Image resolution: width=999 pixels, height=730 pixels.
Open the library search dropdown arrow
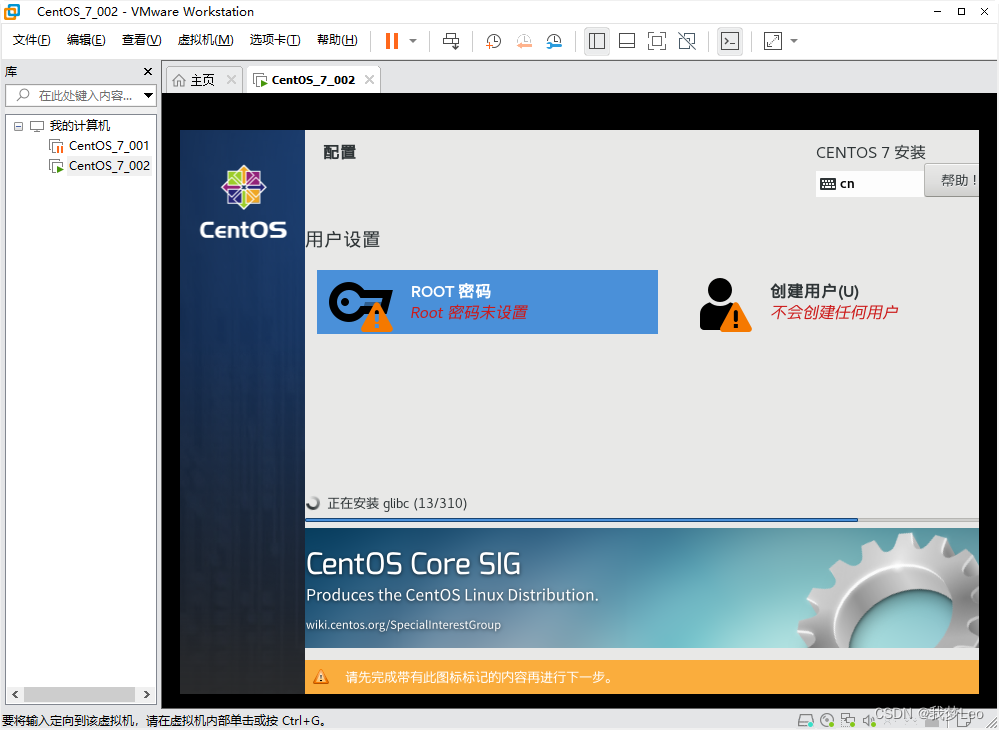(149, 96)
